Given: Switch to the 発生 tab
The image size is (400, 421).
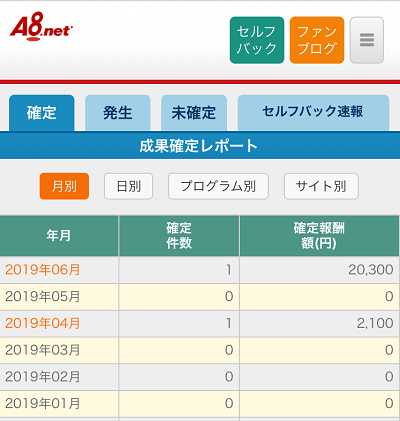Looking at the screenshot, I should pos(118,113).
